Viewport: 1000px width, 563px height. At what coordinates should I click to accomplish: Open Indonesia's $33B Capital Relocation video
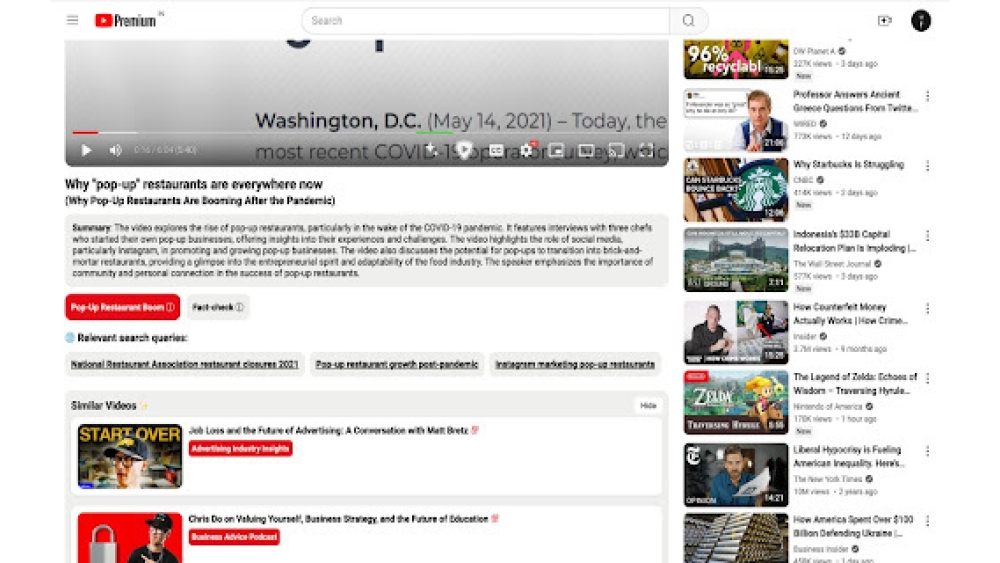pyautogui.click(x=855, y=241)
